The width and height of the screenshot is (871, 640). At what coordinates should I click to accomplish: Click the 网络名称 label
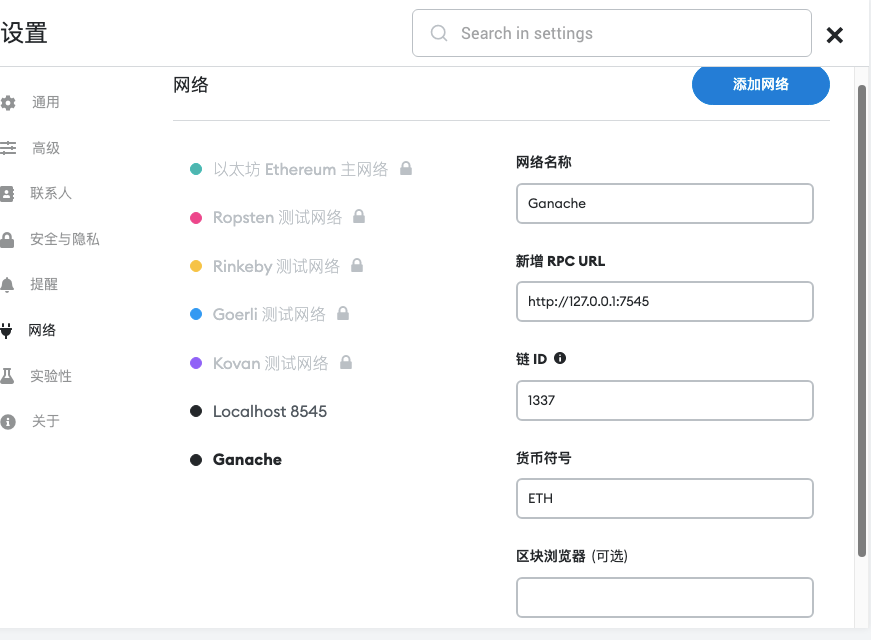[x=543, y=162]
